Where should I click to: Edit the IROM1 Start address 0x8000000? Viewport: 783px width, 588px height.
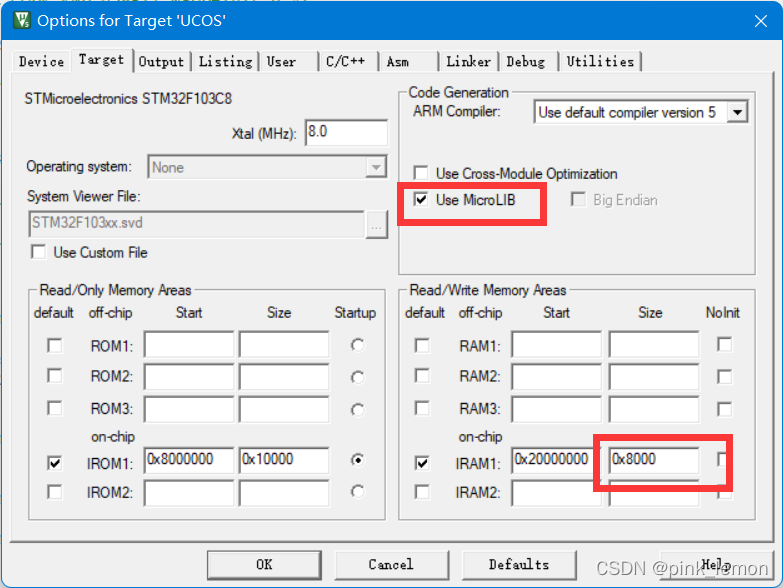click(x=189, y=460)
